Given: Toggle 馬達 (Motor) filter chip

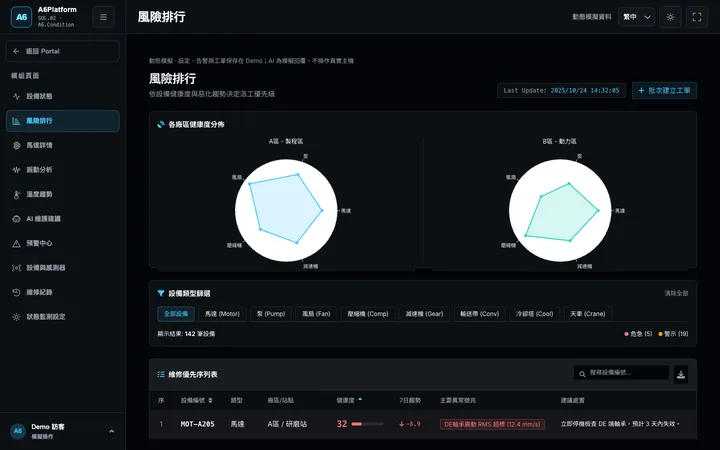Looking at the screenshot, I should tap(222, 314).
